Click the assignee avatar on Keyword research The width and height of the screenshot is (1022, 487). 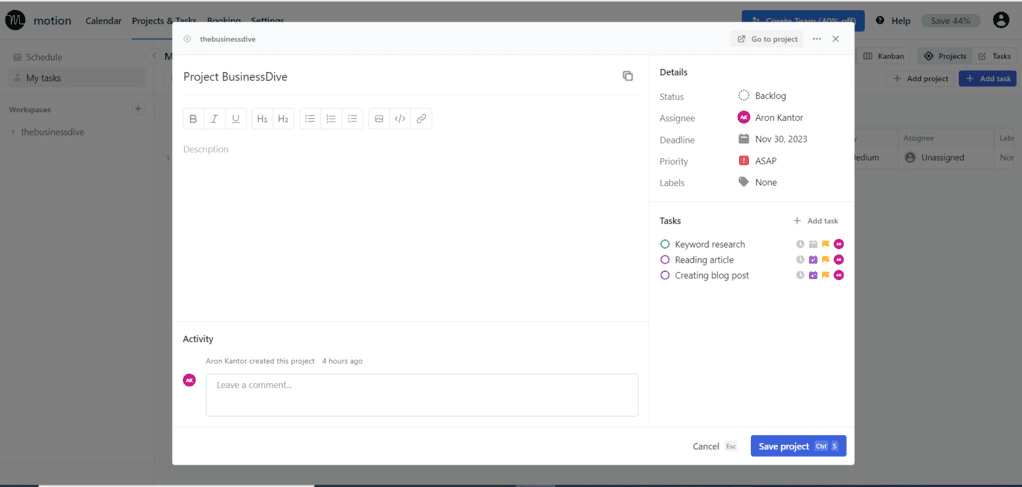tap(839, 244)
